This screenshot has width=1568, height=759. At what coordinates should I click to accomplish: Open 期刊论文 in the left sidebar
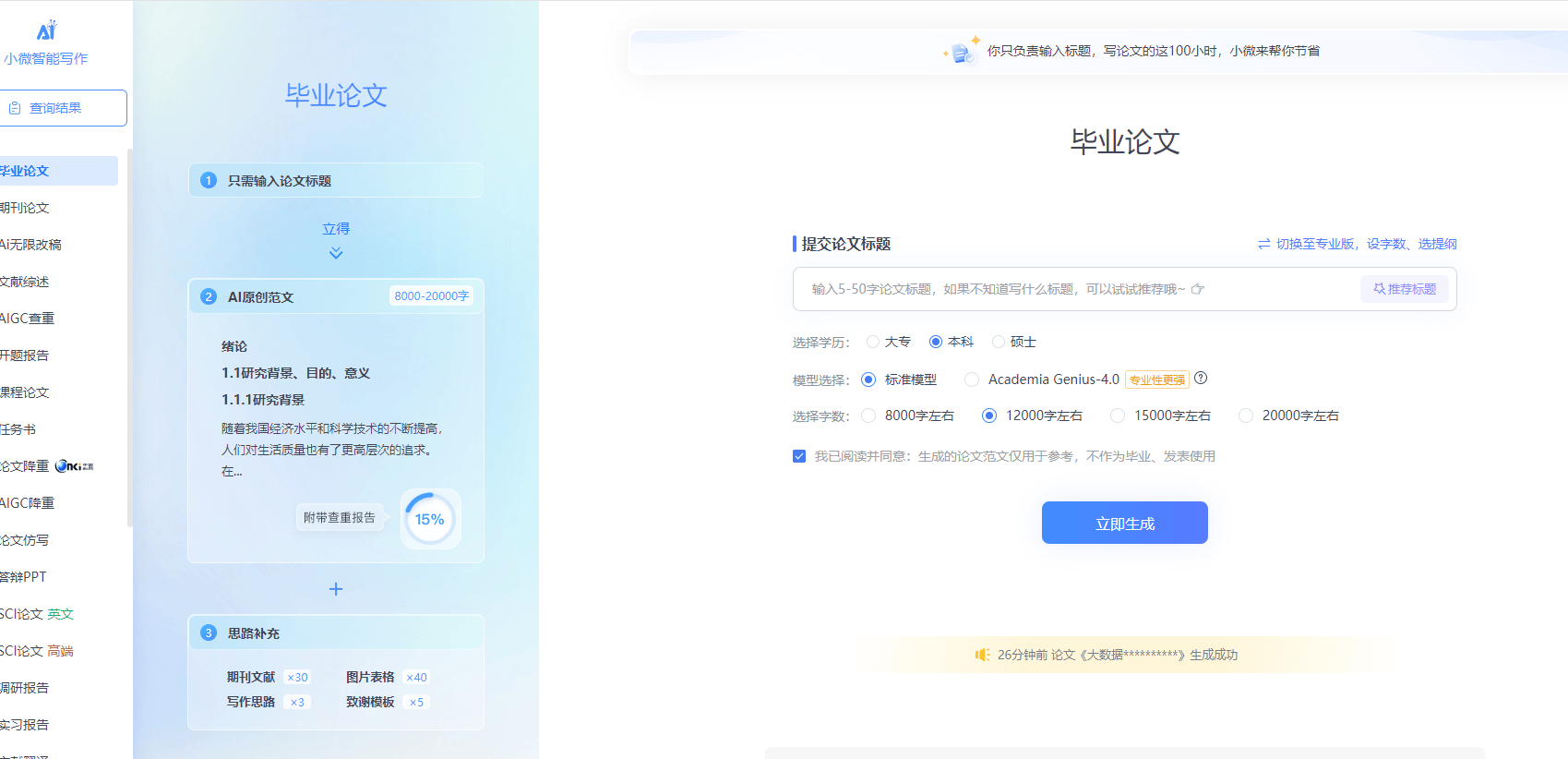[x=26, y=208]
